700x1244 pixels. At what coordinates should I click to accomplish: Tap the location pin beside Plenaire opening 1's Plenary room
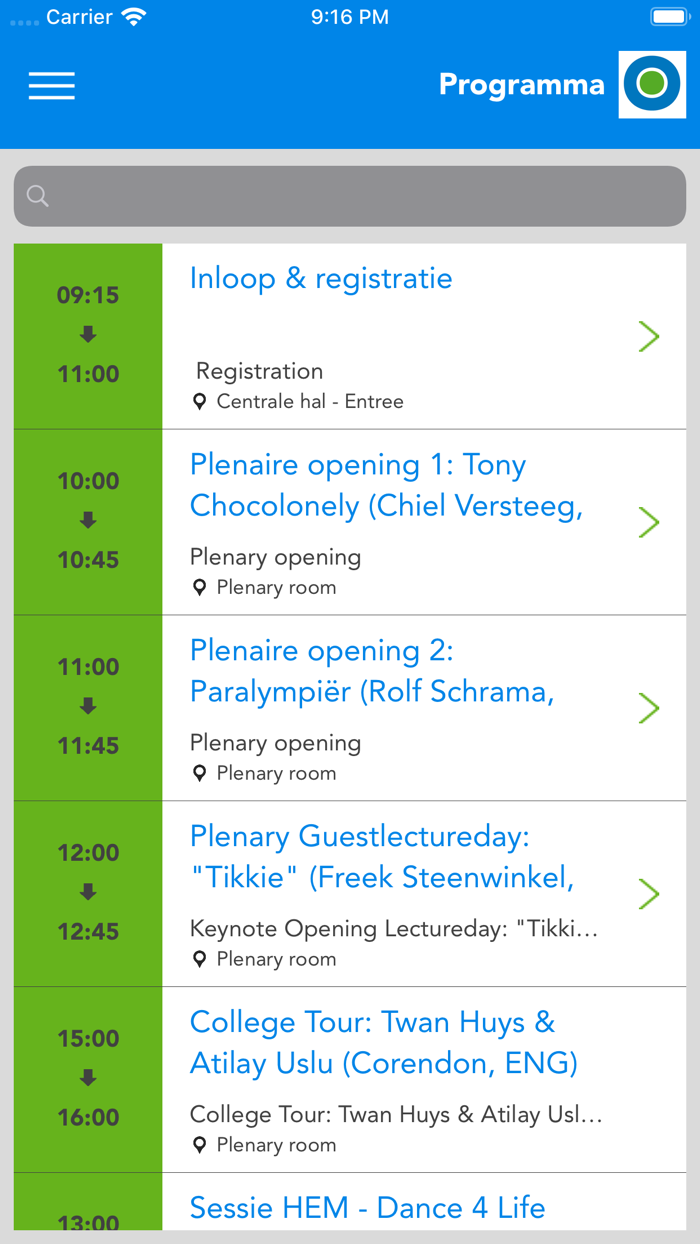[x=199, y=587]
